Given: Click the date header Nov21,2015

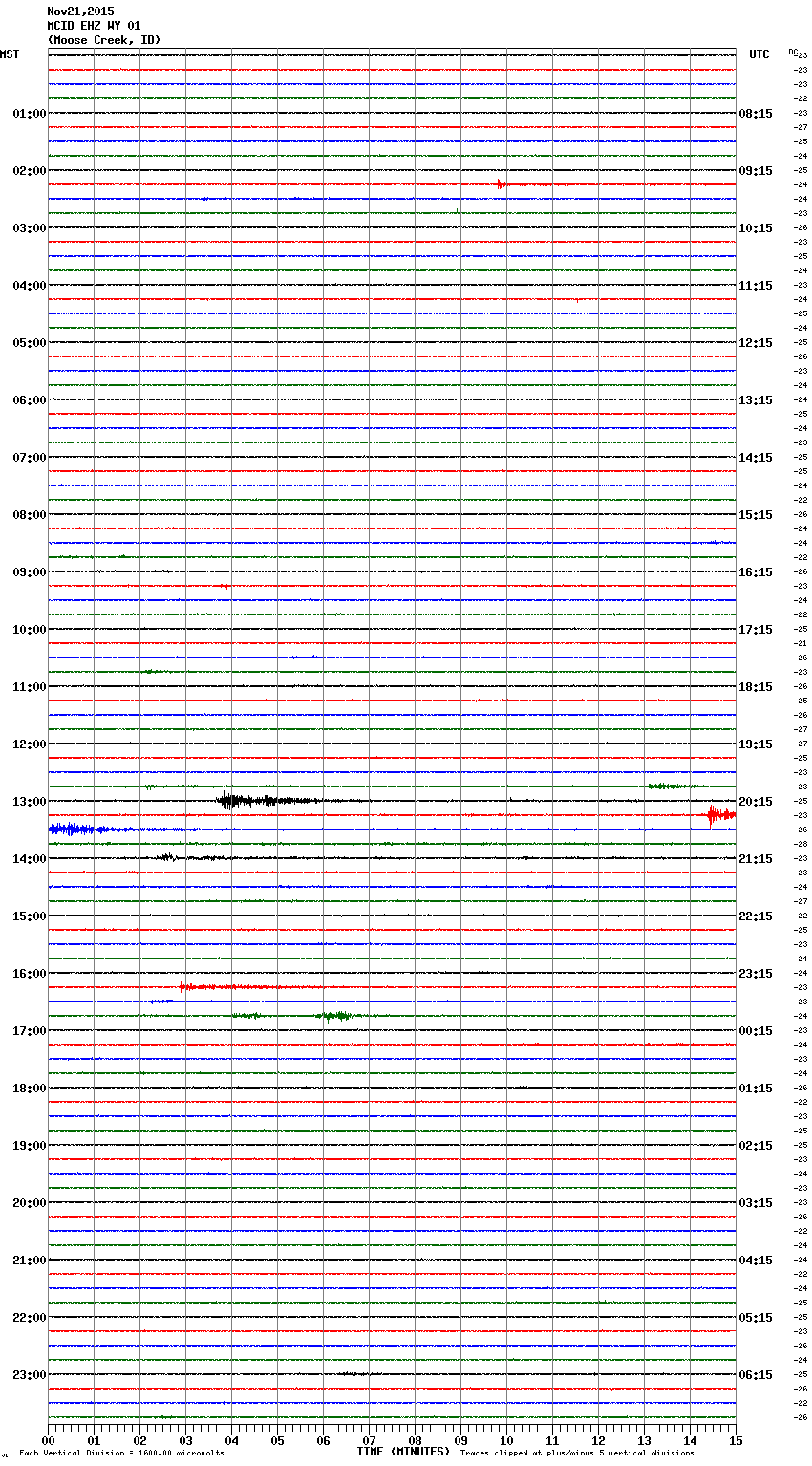Looking at the screenshot, I should tap(80, 11).
